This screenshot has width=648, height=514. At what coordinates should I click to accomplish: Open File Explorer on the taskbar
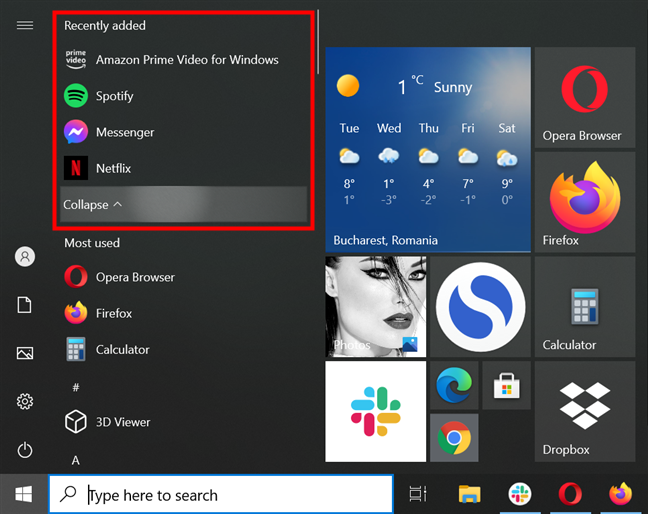469,494
